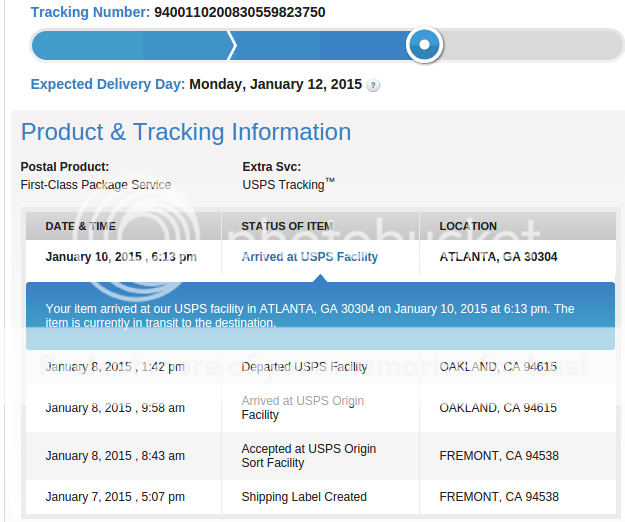Click the 'STATUS OF ITEM' column header

[x=287, y=226]
